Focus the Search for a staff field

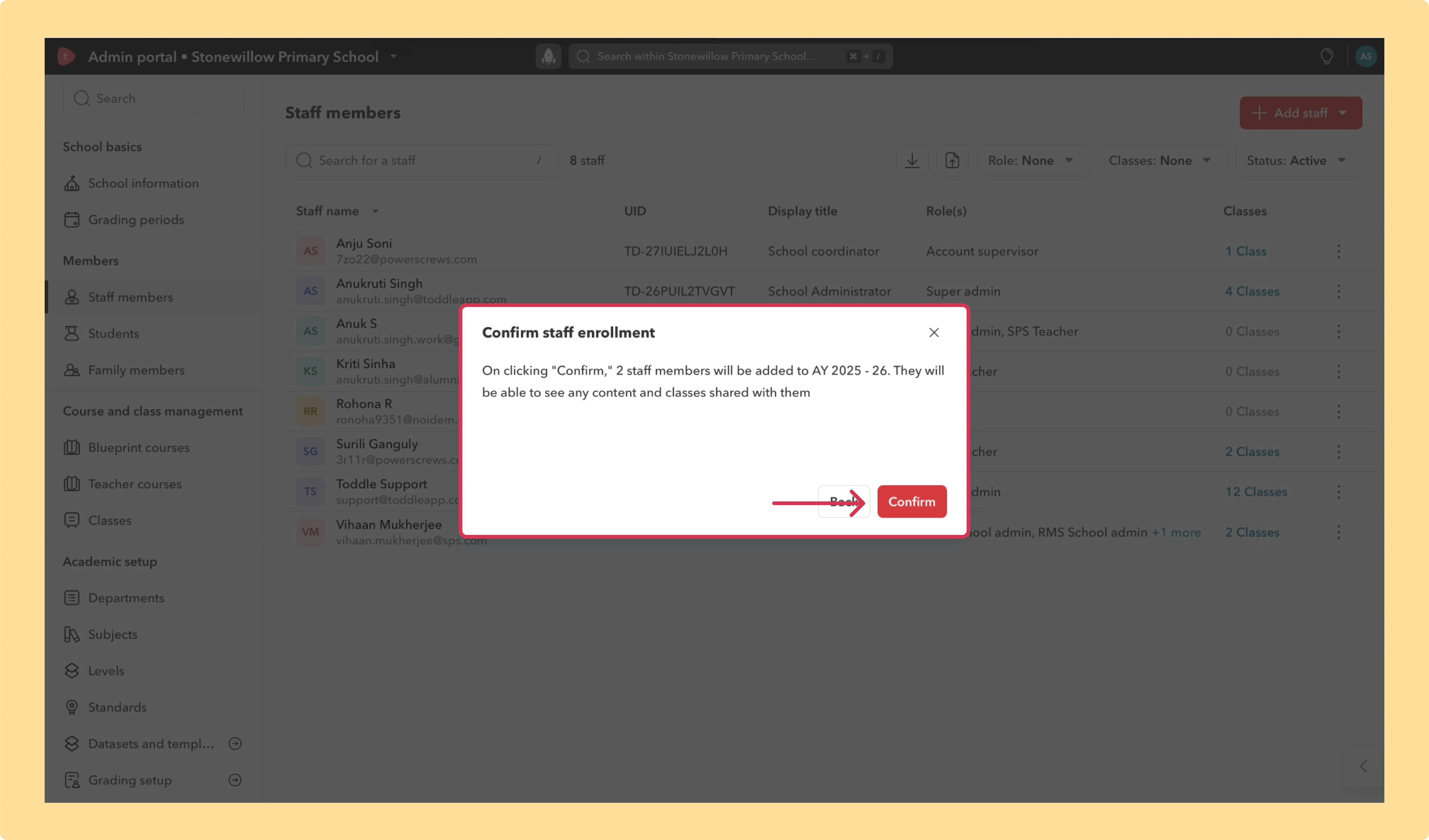click(x=421, y=160)
